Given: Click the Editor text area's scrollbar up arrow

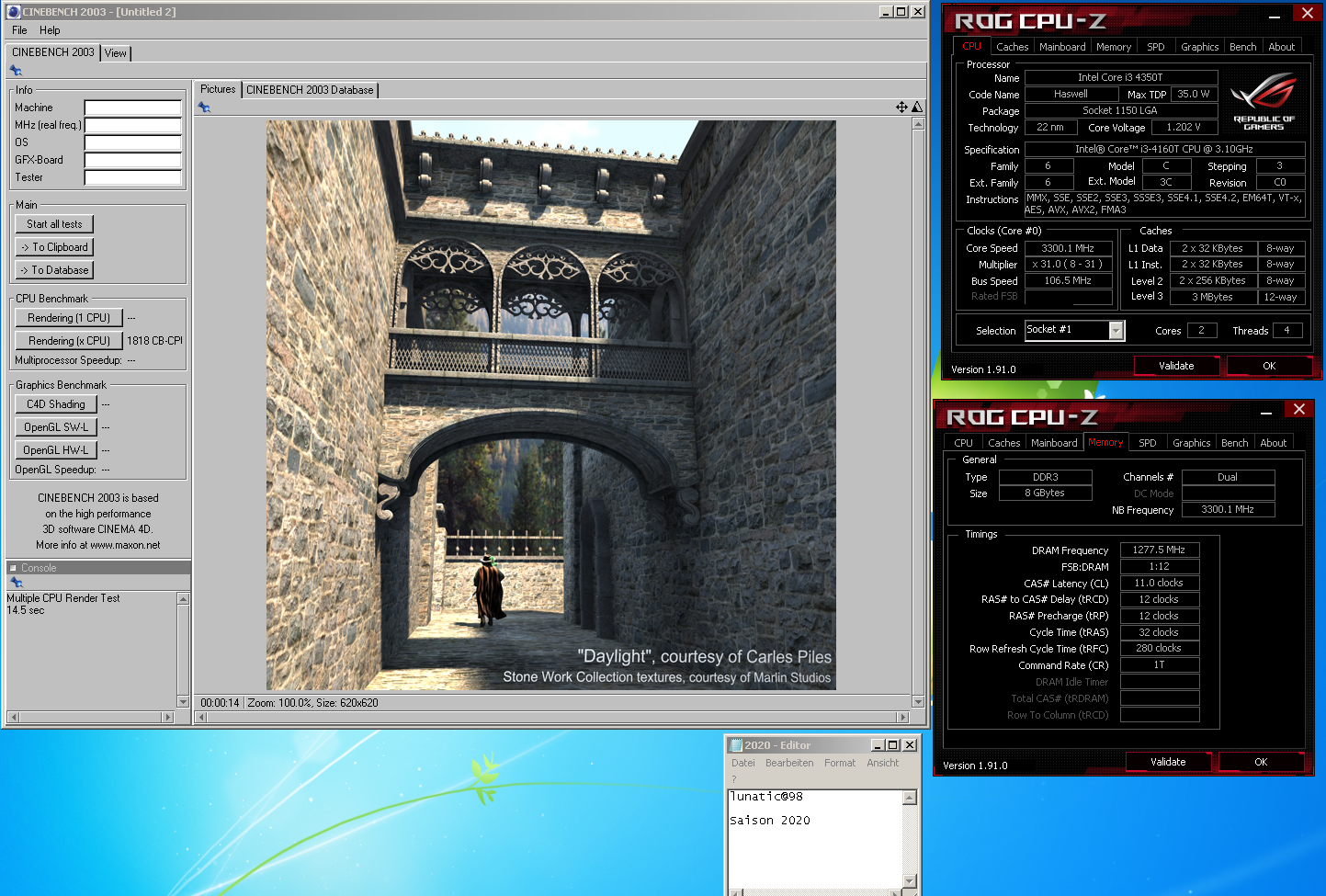Looking at the screenshot, I should click(909, 798).
